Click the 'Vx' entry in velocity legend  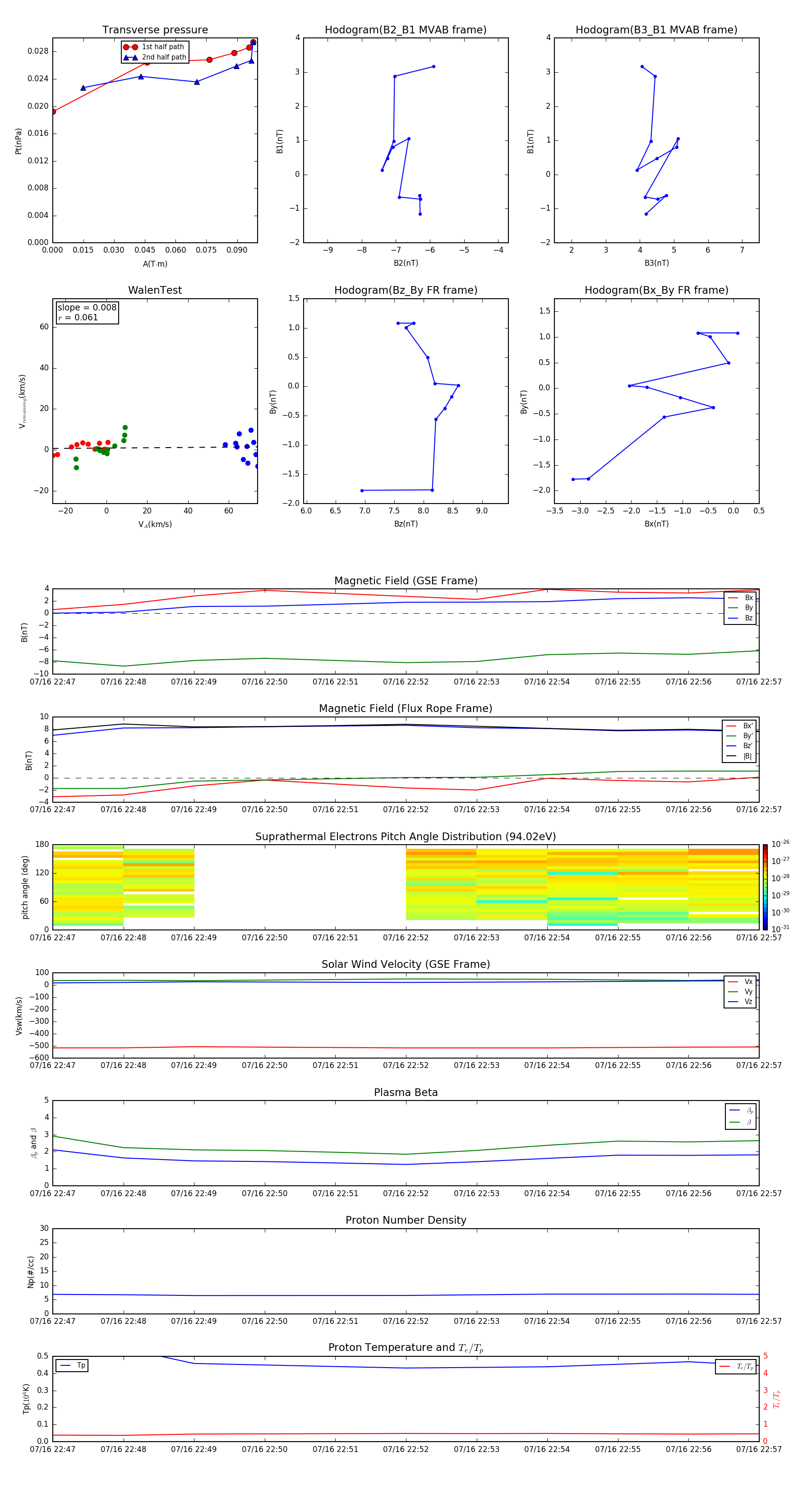(740, 982)
